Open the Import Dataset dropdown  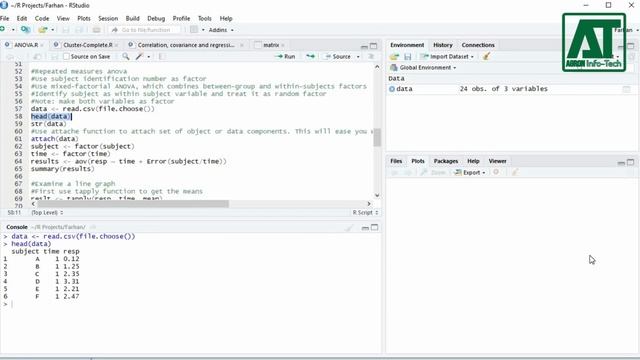(447, 57)
